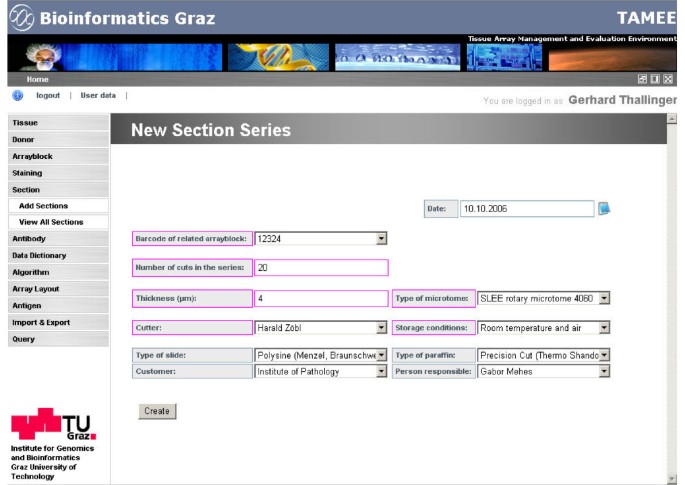This screenshot has height=485, width=685.
Task: Open the Data Dictionary menu
Action: click(x=58, y=255)
